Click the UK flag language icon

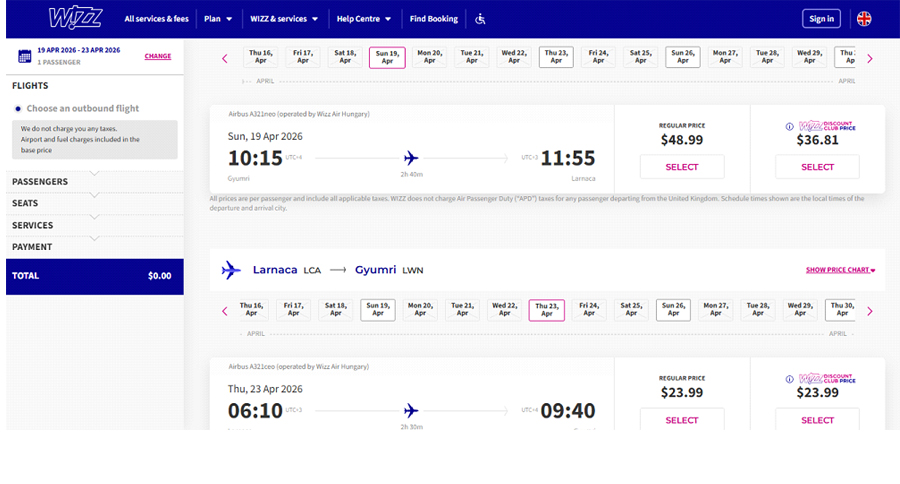863,18
